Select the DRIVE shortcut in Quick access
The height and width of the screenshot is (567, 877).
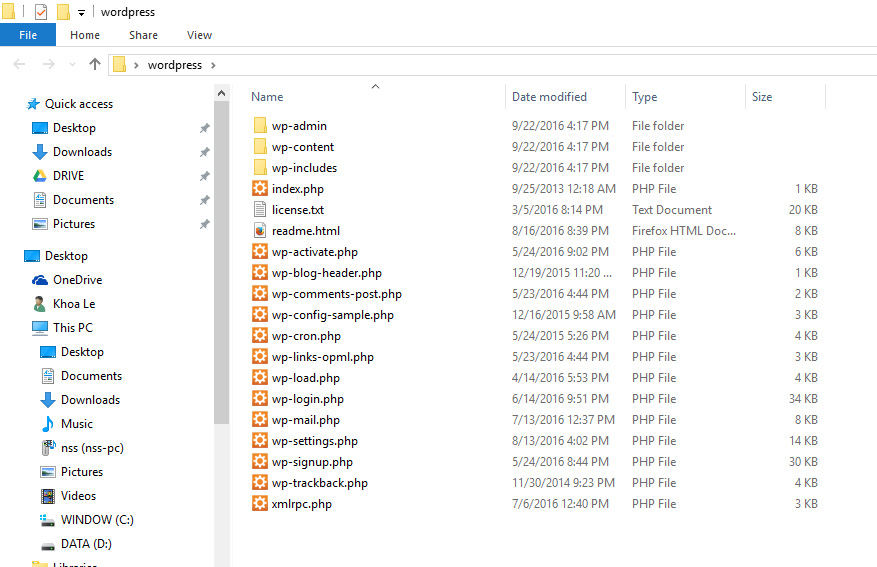pos(68,176)
